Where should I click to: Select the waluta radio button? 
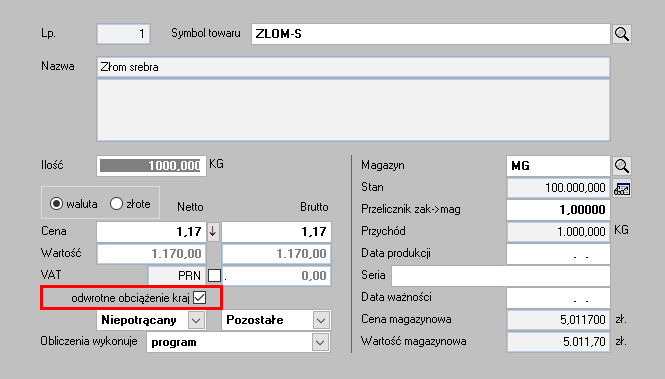(x=56, y=204)
